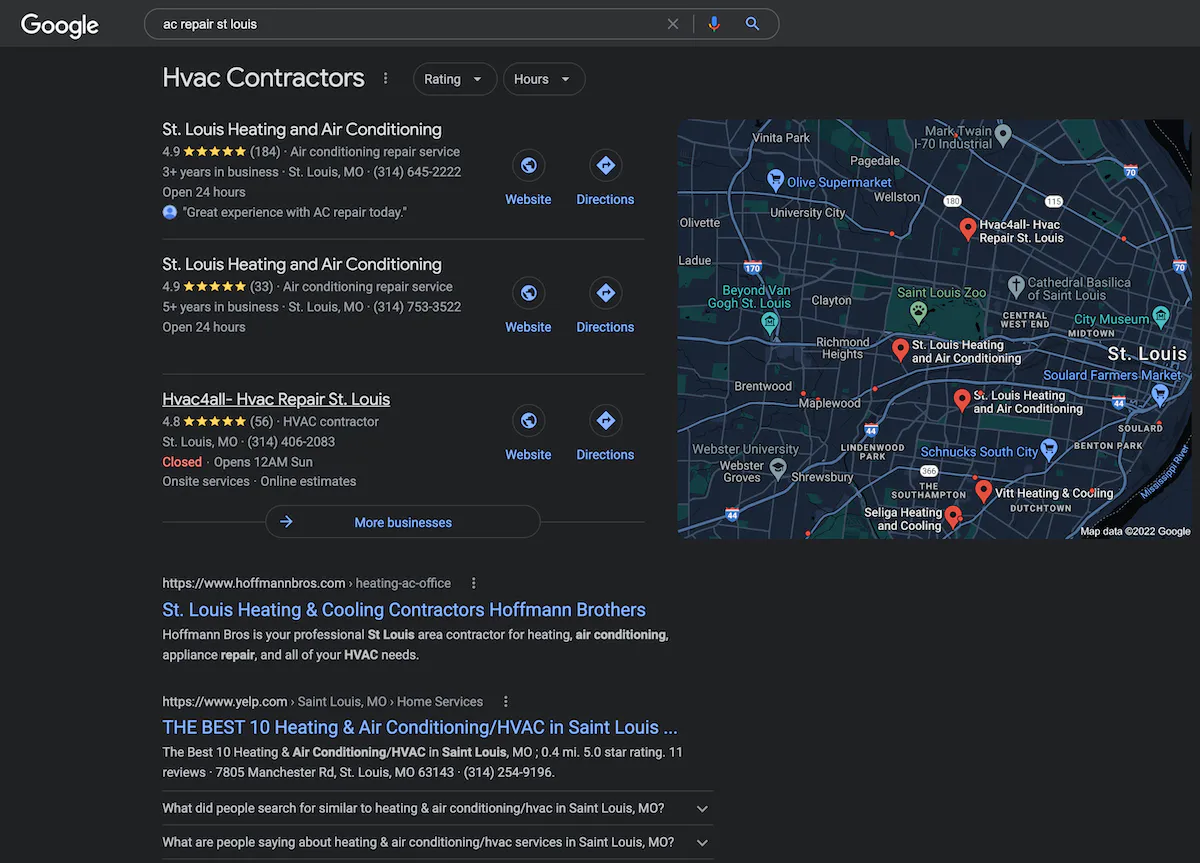Click the Mark Twain I-70 Industrial marker

pyautogui.click(x=1004, y=133)
